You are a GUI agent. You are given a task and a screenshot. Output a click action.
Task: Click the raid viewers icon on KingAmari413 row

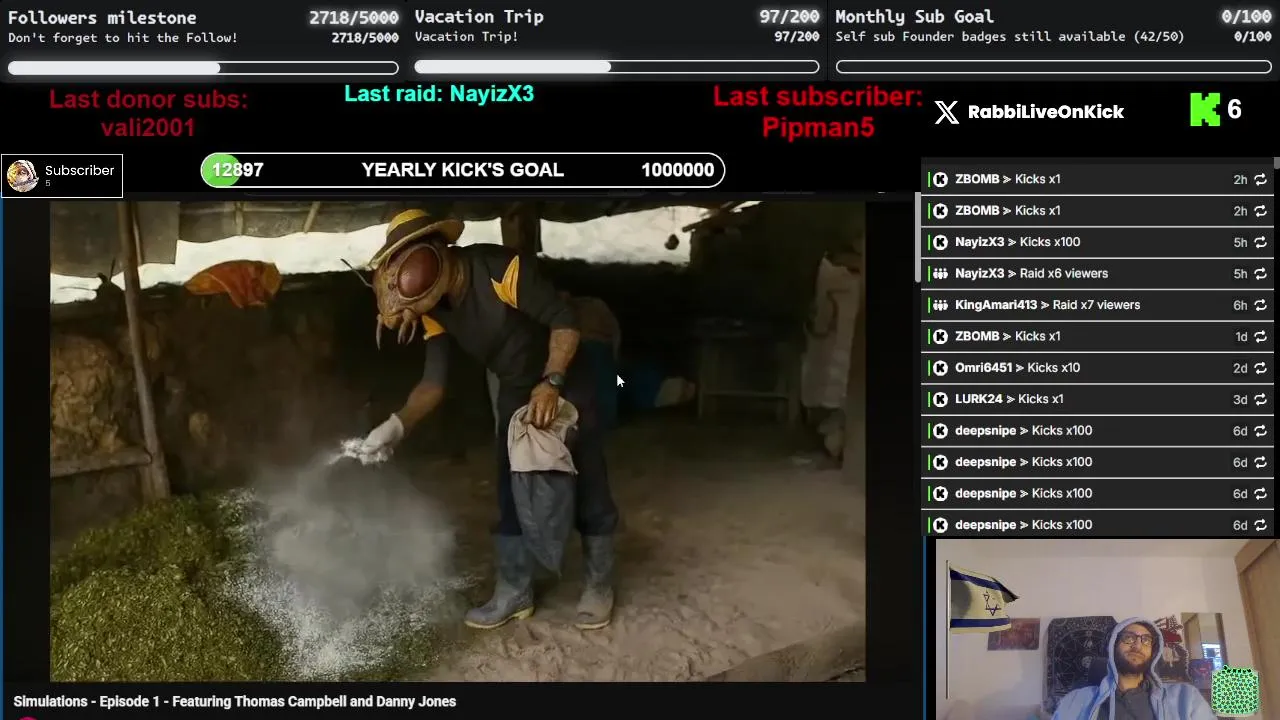point(940,305)
